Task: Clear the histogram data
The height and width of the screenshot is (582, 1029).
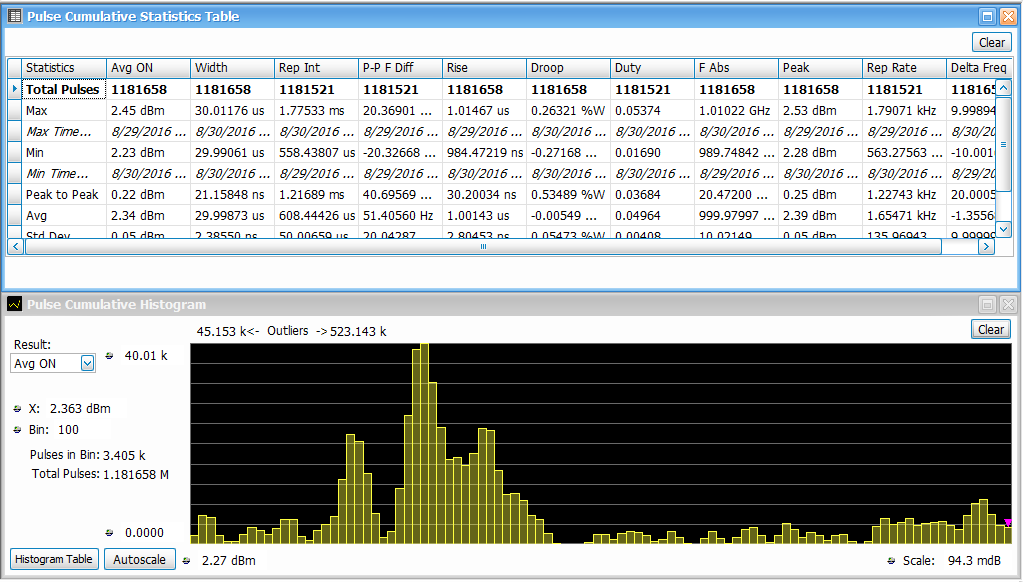Action: 990,330
